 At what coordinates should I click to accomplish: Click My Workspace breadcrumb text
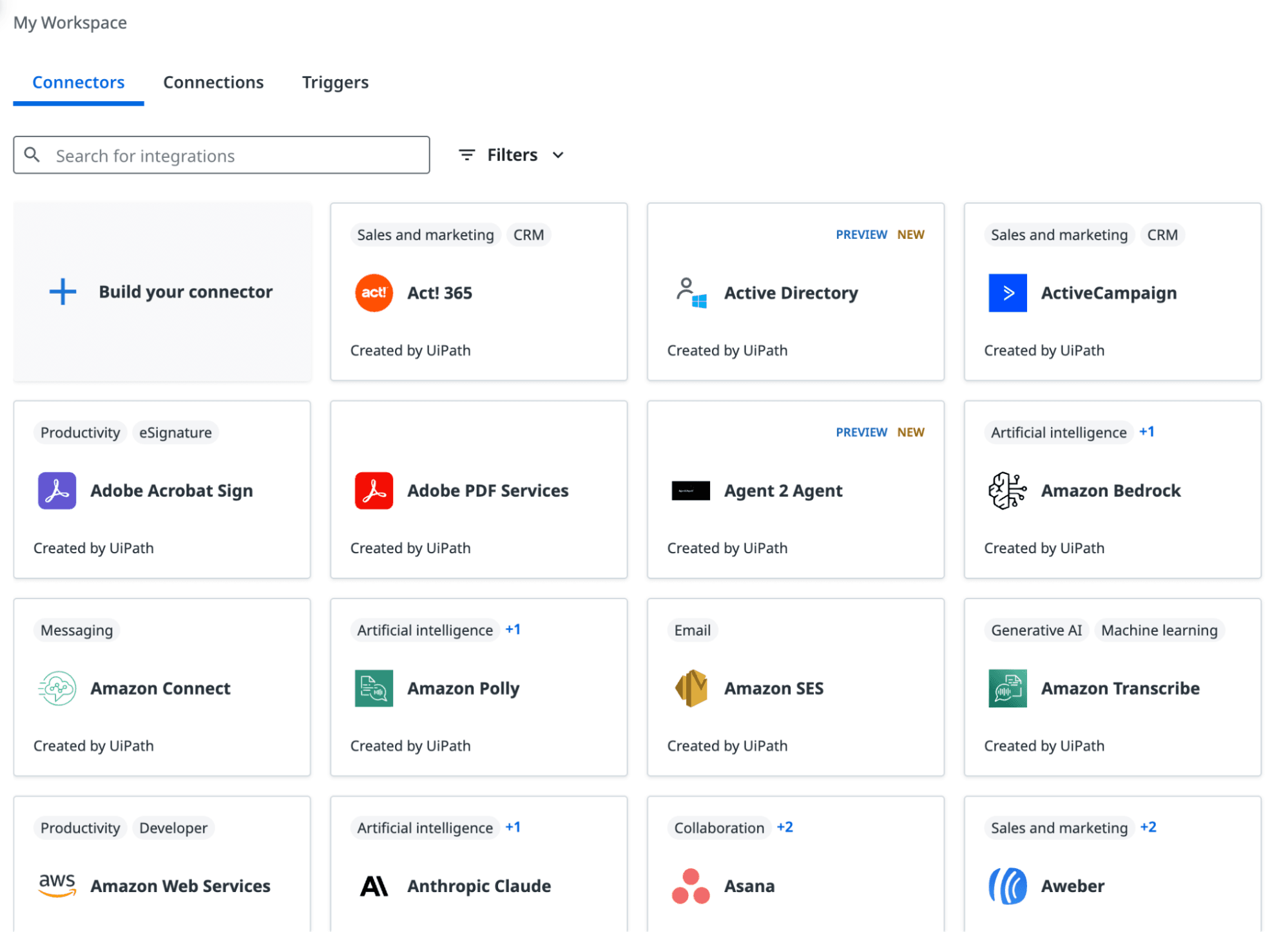pos(70,23)
